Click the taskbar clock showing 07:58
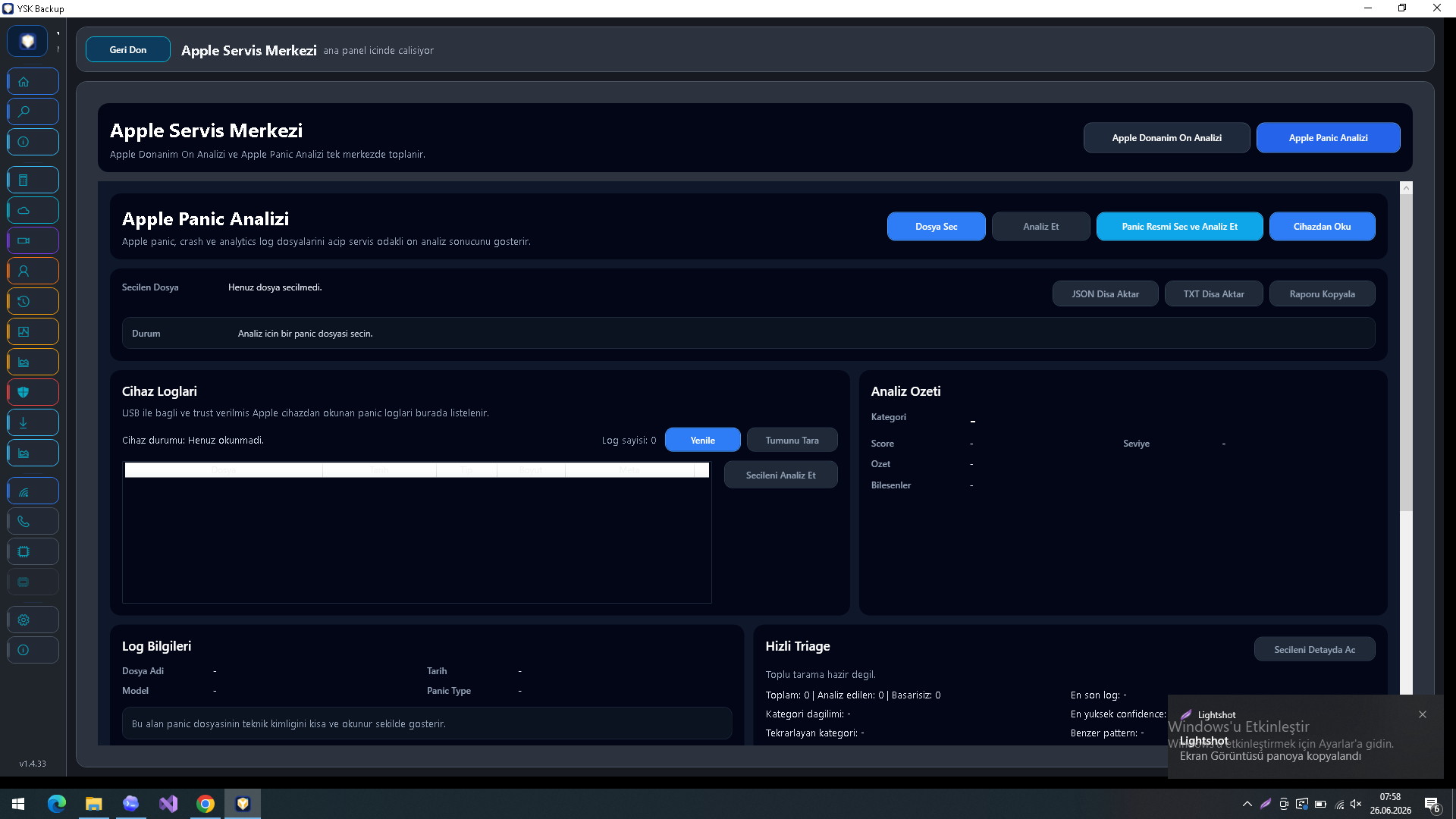The height and width of the screenshot is (819, 1456). 1390,804
